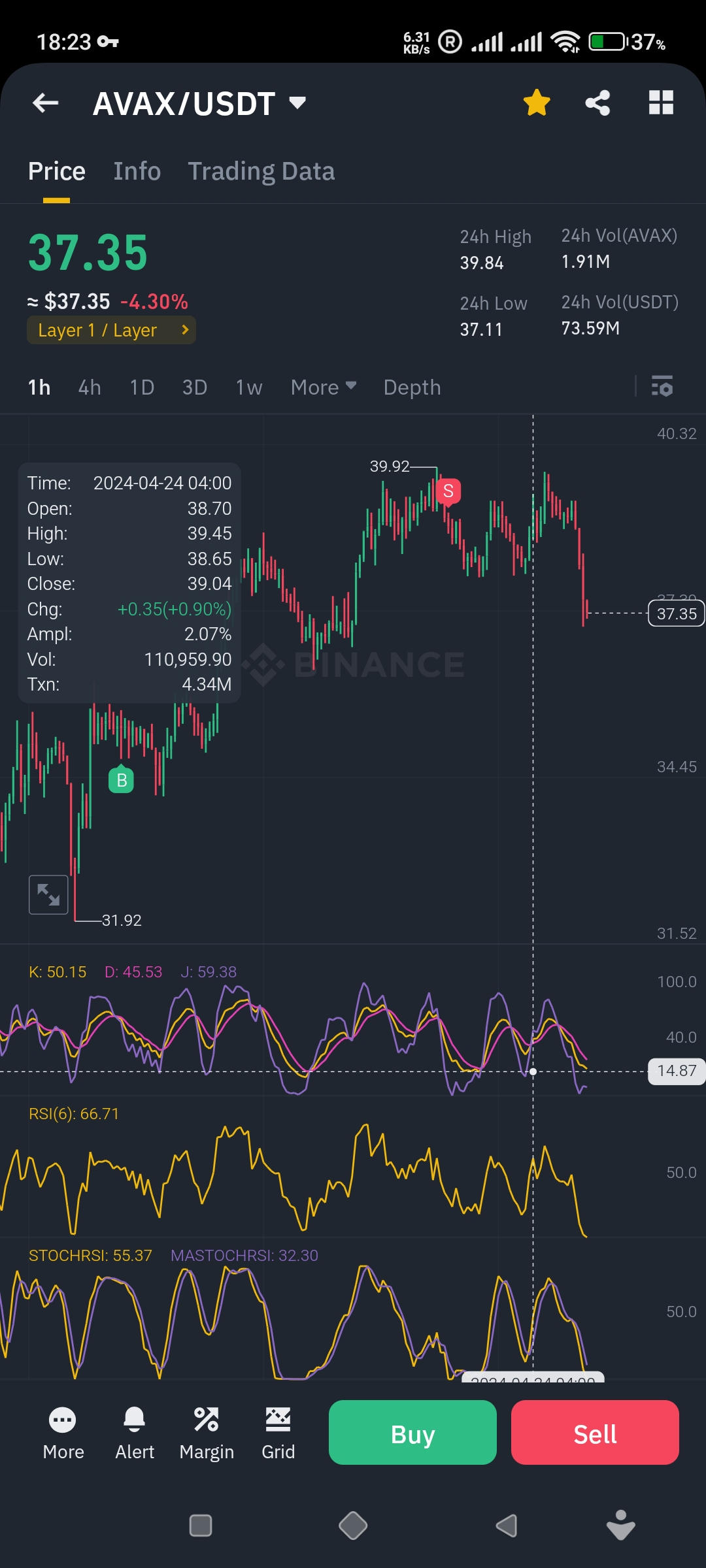The height and width of the screenshot is (1568, 706).
Task: Switch to the Trading Data tab
Action: [x=261, y=171]
